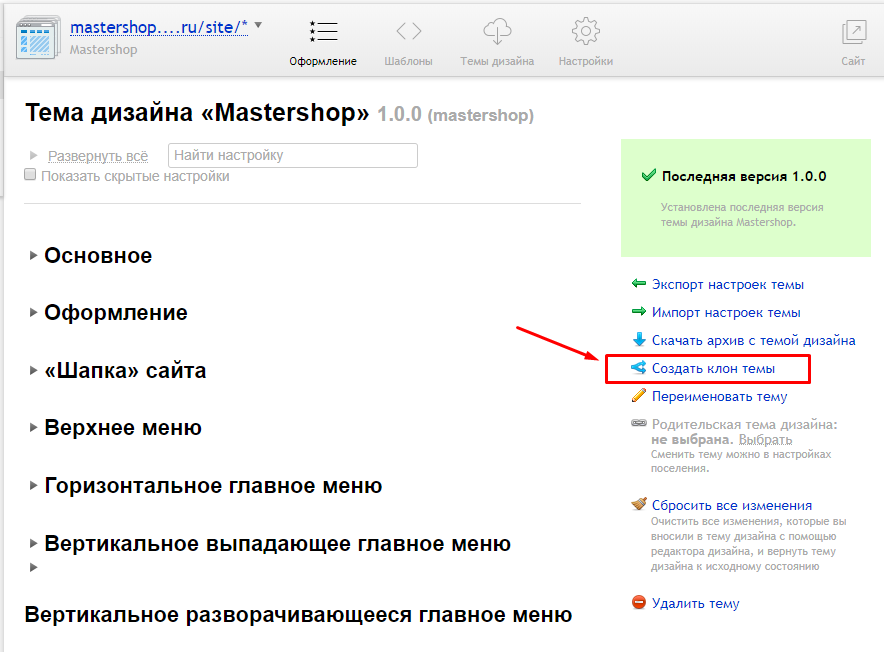
Task: Click the red delete icon beside Удалить тему
Action: [x=639, y=603]
